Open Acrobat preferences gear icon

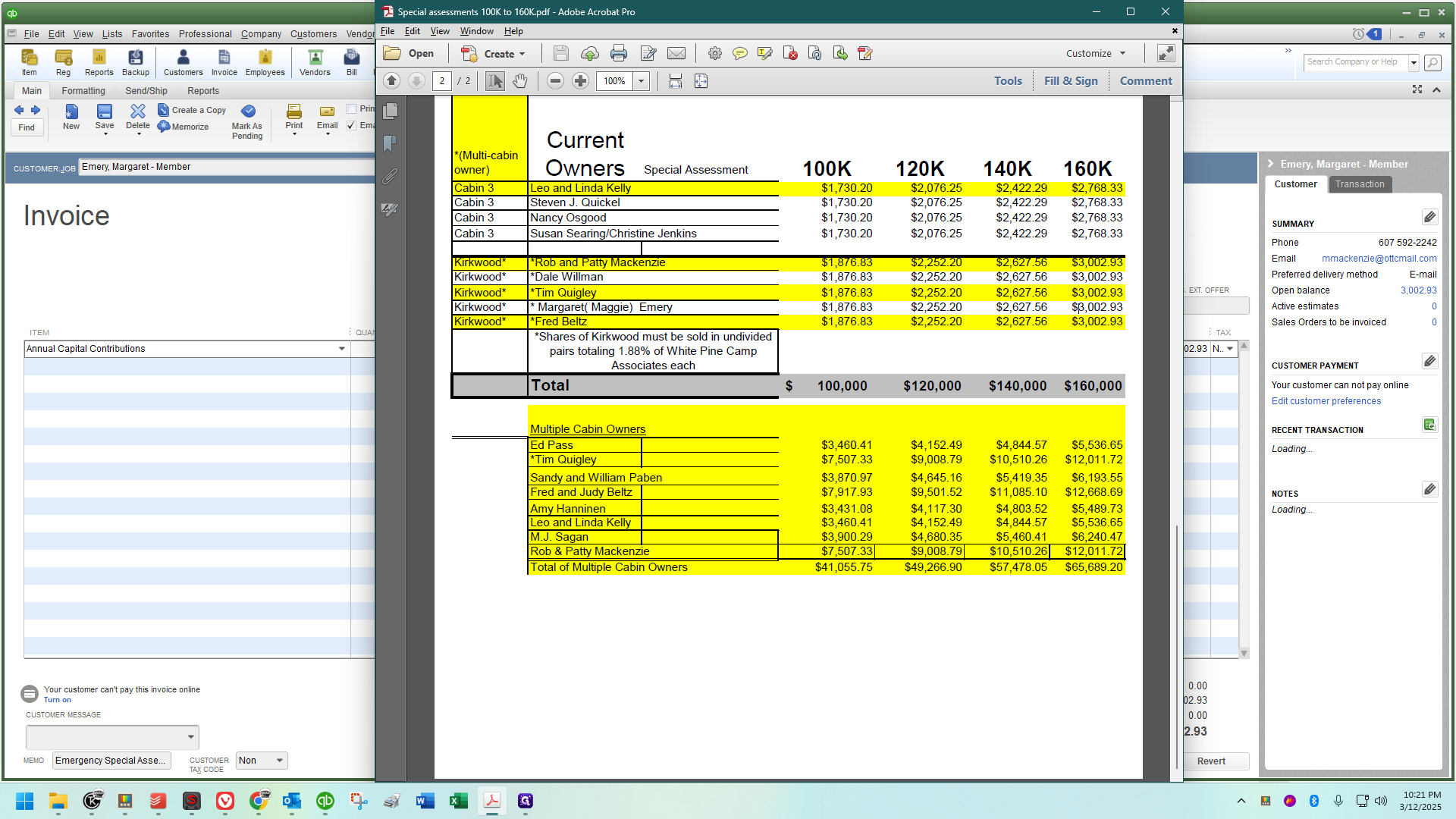(714, 54)
